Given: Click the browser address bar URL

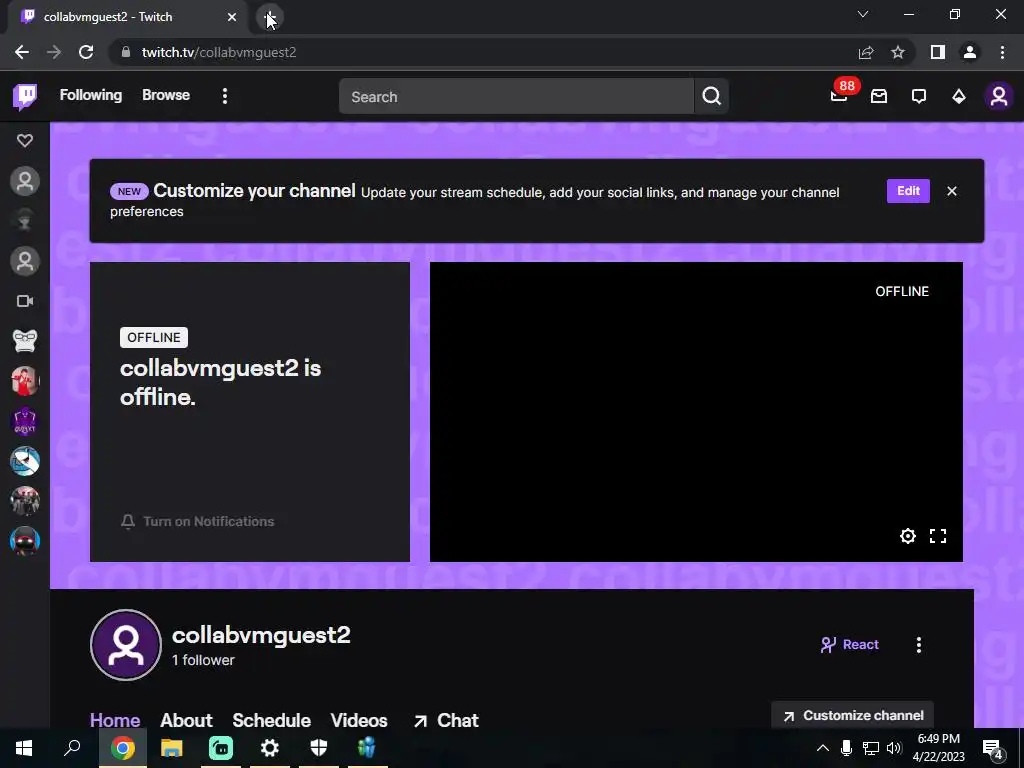Looking at the screenshot, I should (x=219, y=52).
